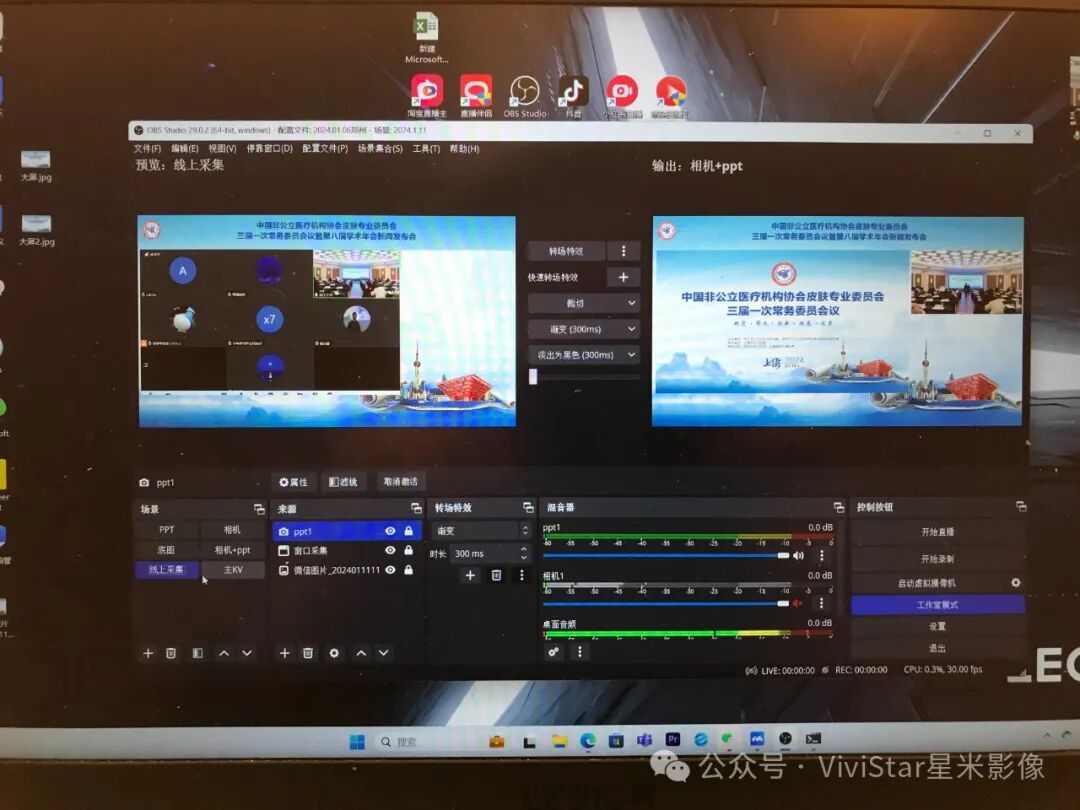Click 相机1 volume slider handle
1080x810 pixels.
pyautogui.click(x=783, y=603)
